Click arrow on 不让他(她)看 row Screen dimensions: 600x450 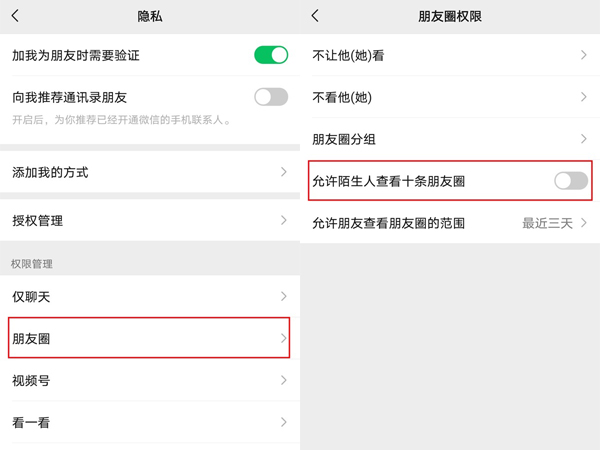(584, 55)
